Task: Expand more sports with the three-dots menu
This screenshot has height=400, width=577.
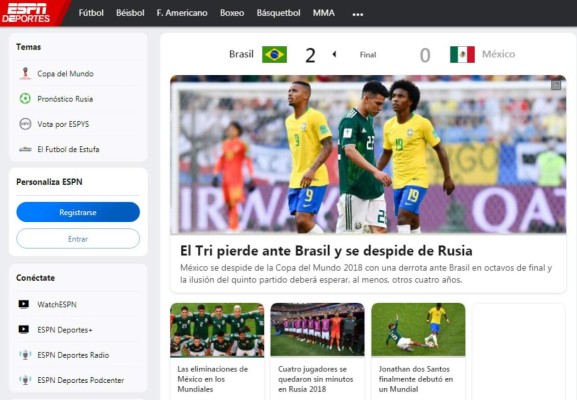Action: [358, 14]
